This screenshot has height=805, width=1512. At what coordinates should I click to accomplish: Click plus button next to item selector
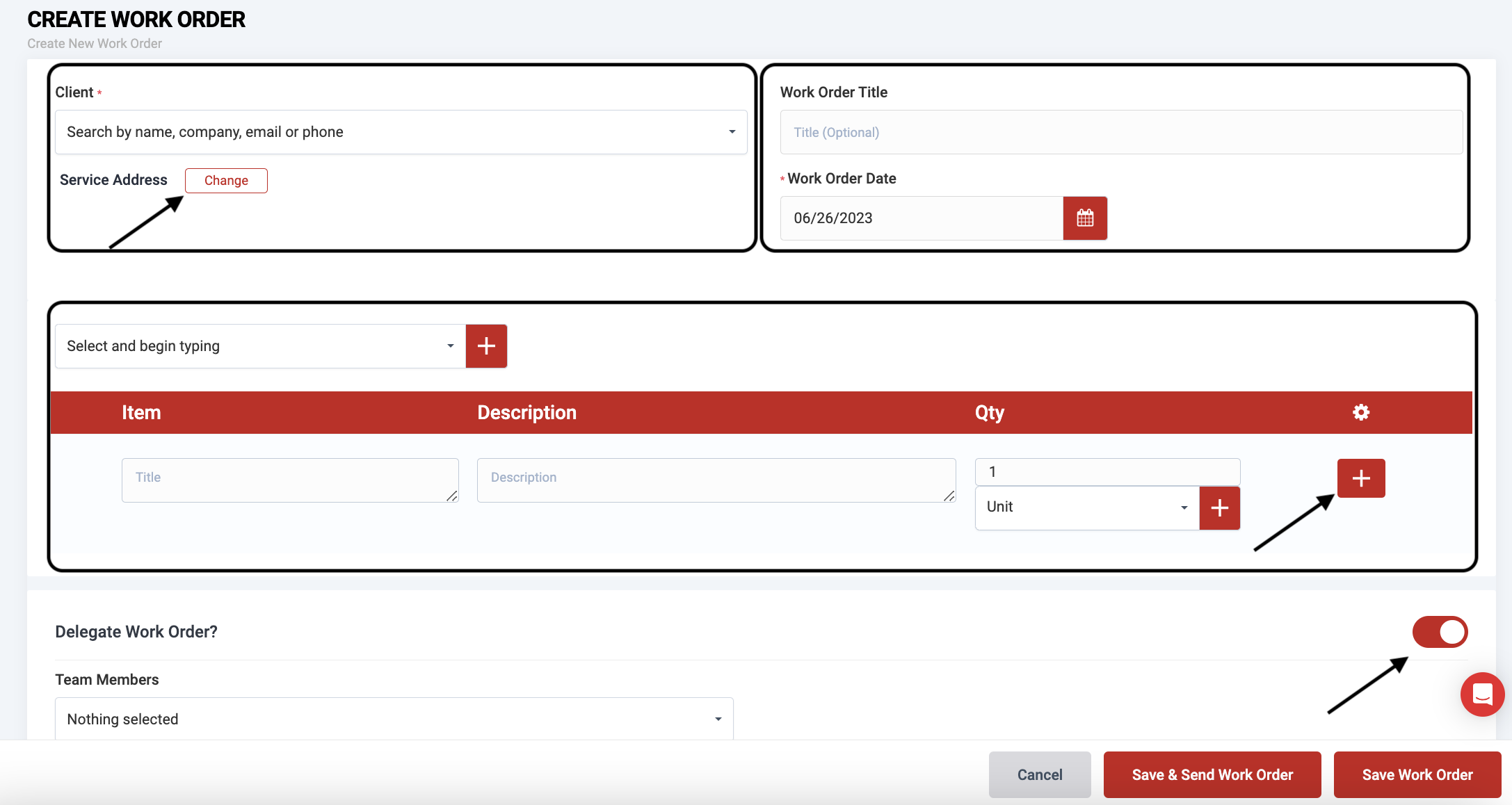point(486,346)
